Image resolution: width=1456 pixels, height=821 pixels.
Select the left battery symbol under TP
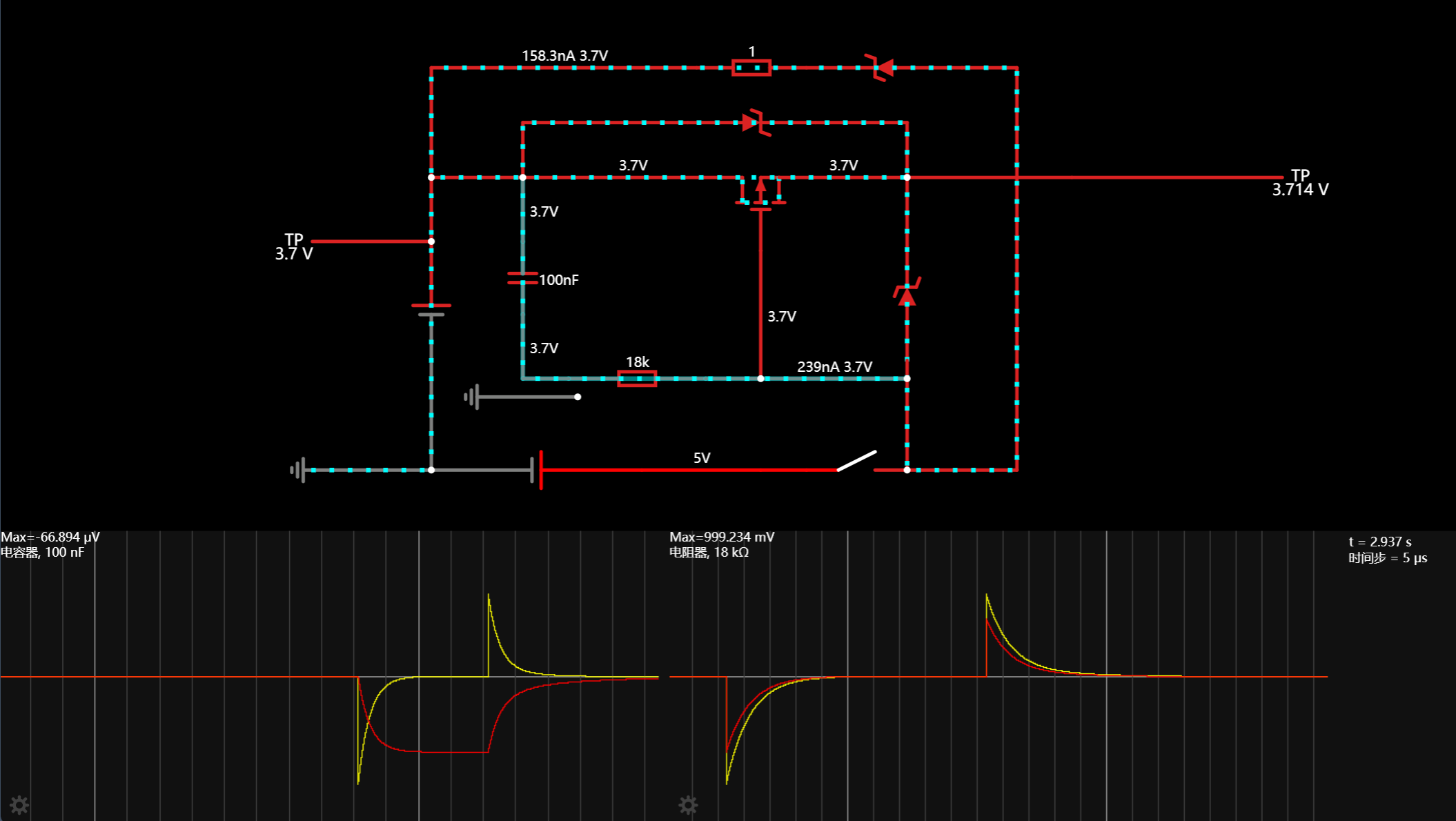pyautogui.click(x=431, y=310)
